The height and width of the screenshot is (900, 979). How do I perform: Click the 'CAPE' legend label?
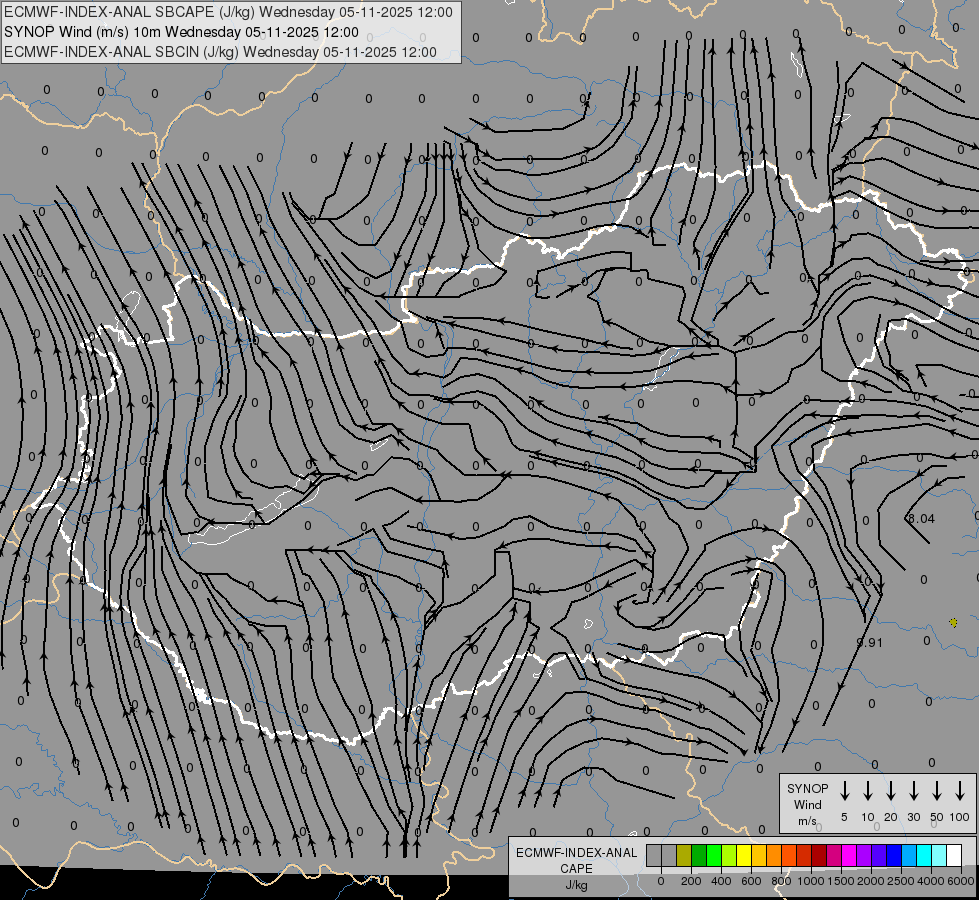[x=576, y=869]
